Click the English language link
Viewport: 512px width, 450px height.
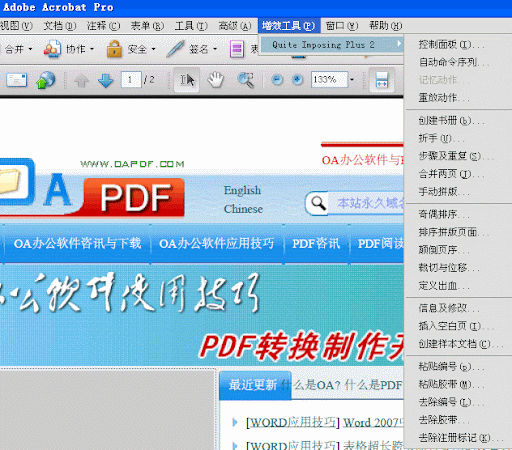click(x=242, y=190)
